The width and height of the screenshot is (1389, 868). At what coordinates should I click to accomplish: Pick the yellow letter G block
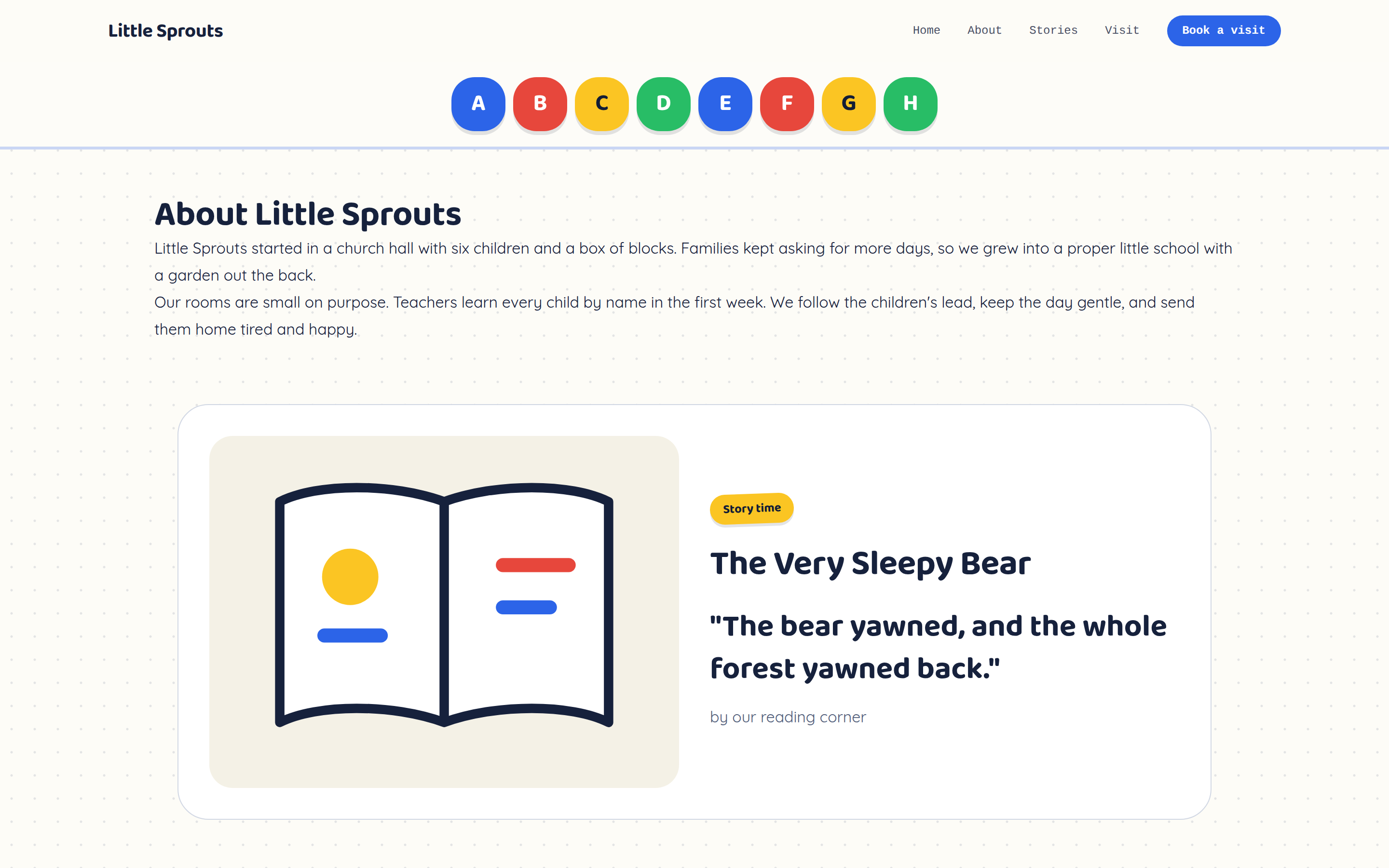848,104
